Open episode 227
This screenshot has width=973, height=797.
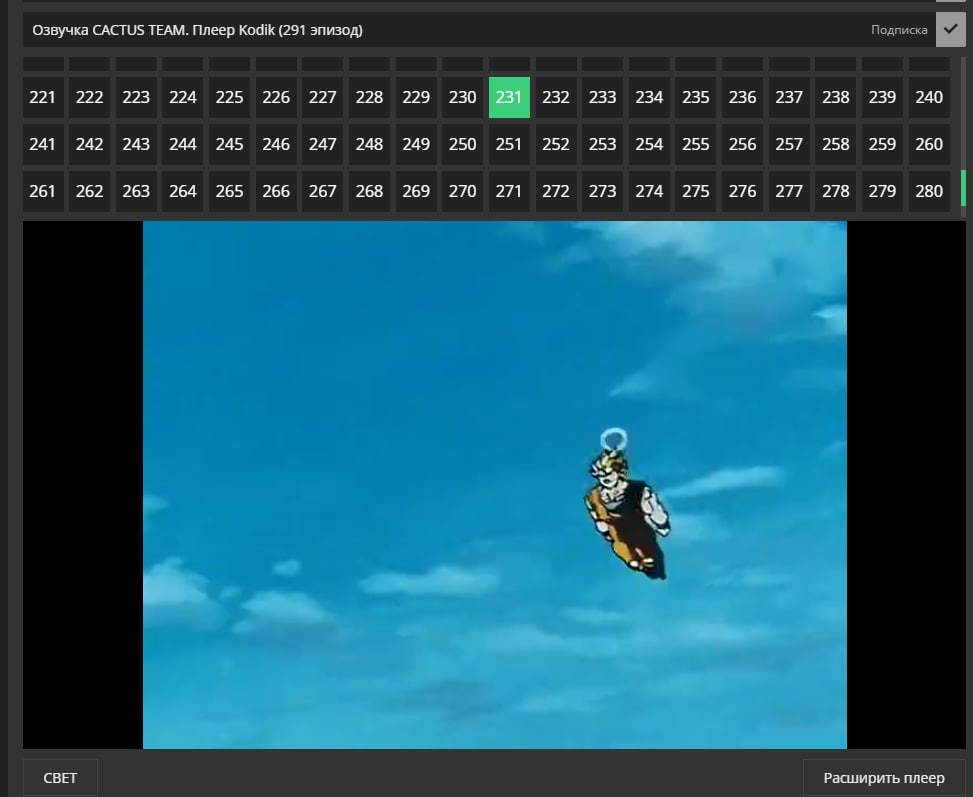[x=323, y=97]
